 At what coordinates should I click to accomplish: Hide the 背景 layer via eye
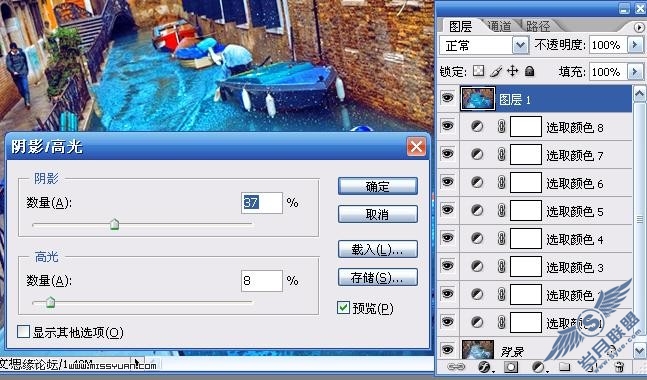(447, 350)
